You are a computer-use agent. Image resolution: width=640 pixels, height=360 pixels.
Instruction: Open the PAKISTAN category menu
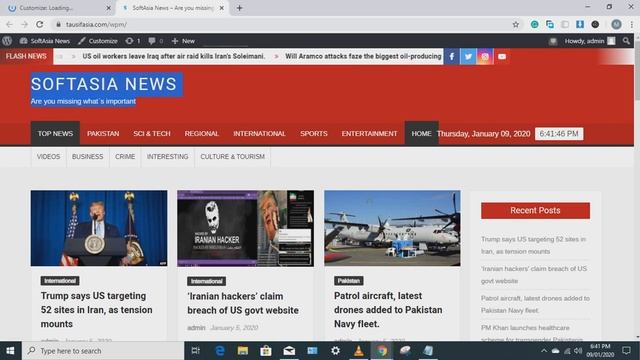(x=103, y=133)
